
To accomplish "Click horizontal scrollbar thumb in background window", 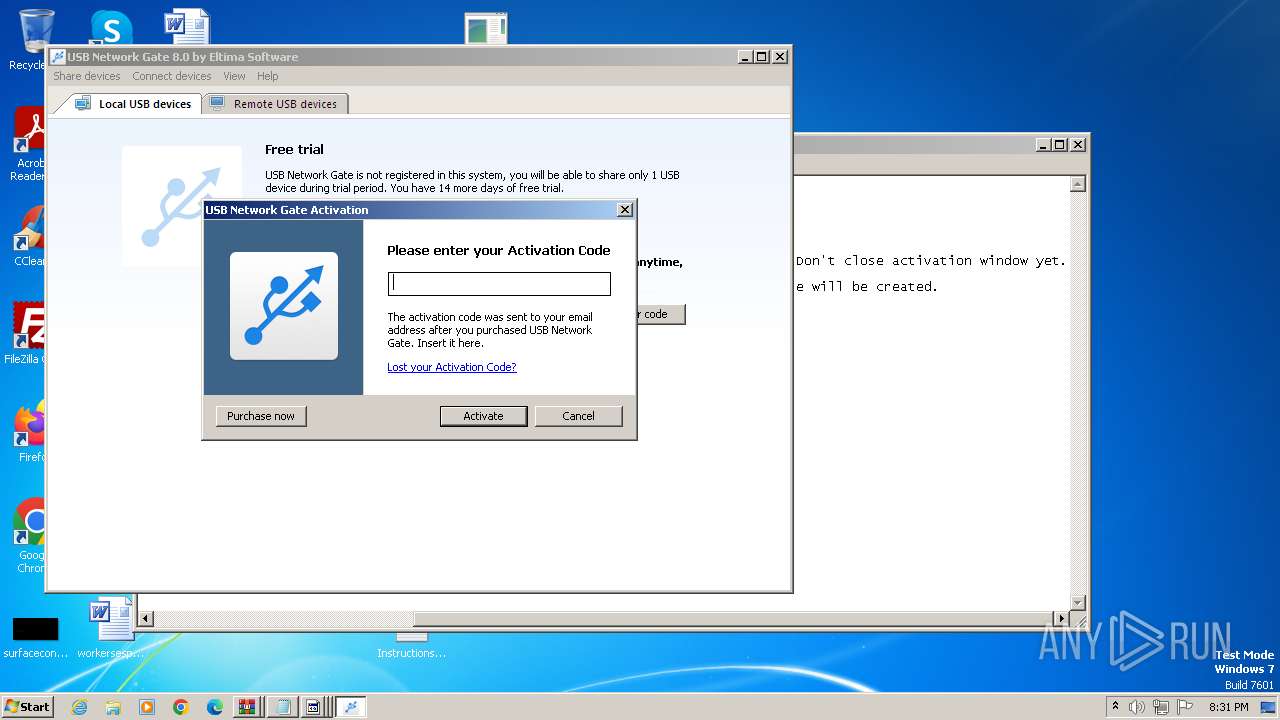I will 733,619.
